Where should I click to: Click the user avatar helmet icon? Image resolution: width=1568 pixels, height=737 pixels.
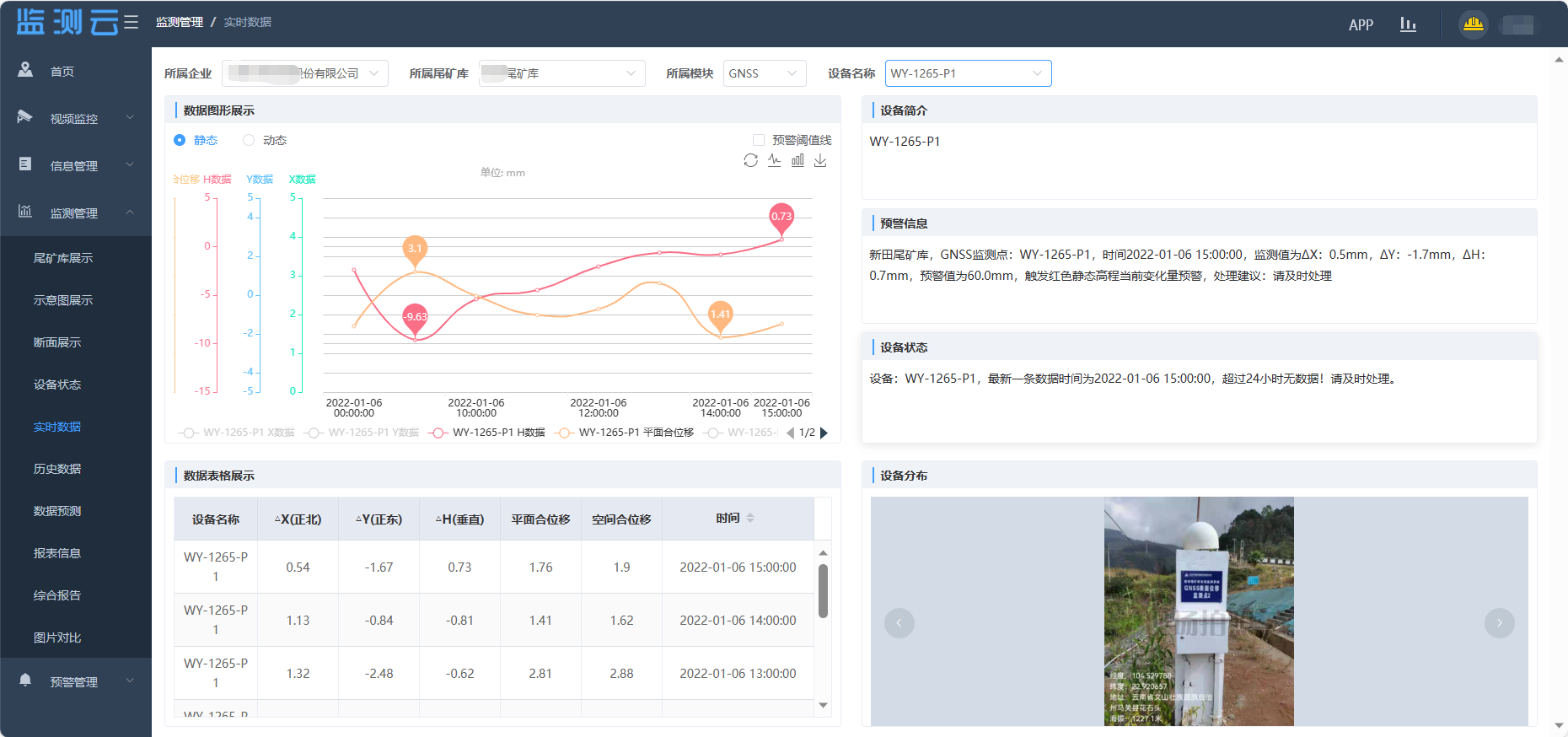pyautogui.click(x=1473, y=24)
